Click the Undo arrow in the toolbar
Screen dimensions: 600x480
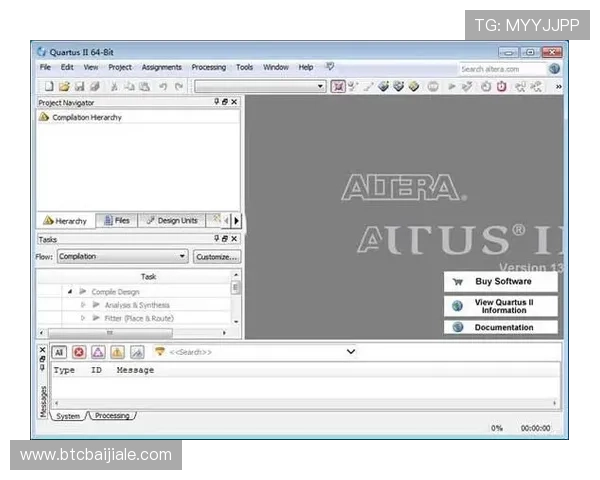[x=162, y=87]
